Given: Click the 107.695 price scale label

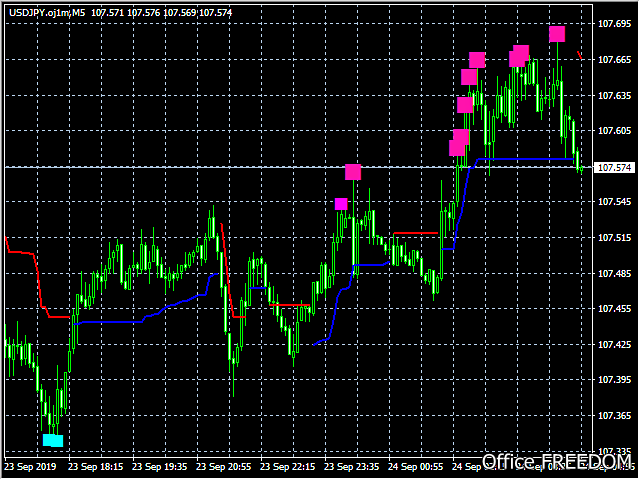Looking at the screenshot, I should [x=614, y=24].
